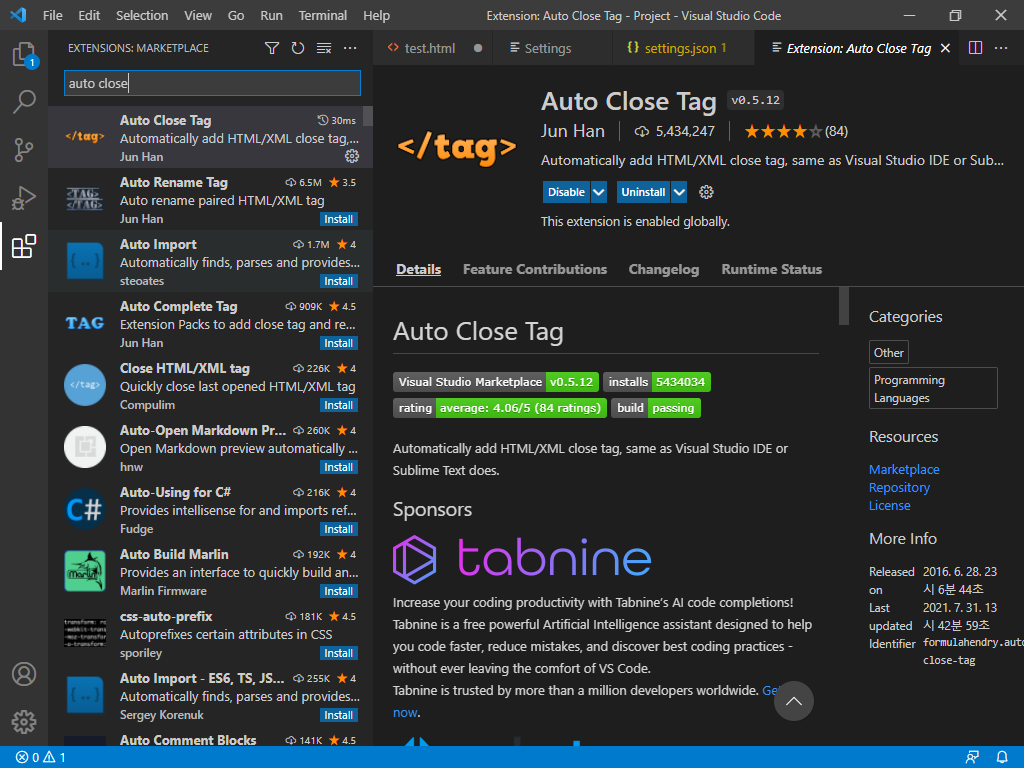The height and width of the screenshot is (768, 1024).
Task: Open the Run menu
Action: coord(272,16)
